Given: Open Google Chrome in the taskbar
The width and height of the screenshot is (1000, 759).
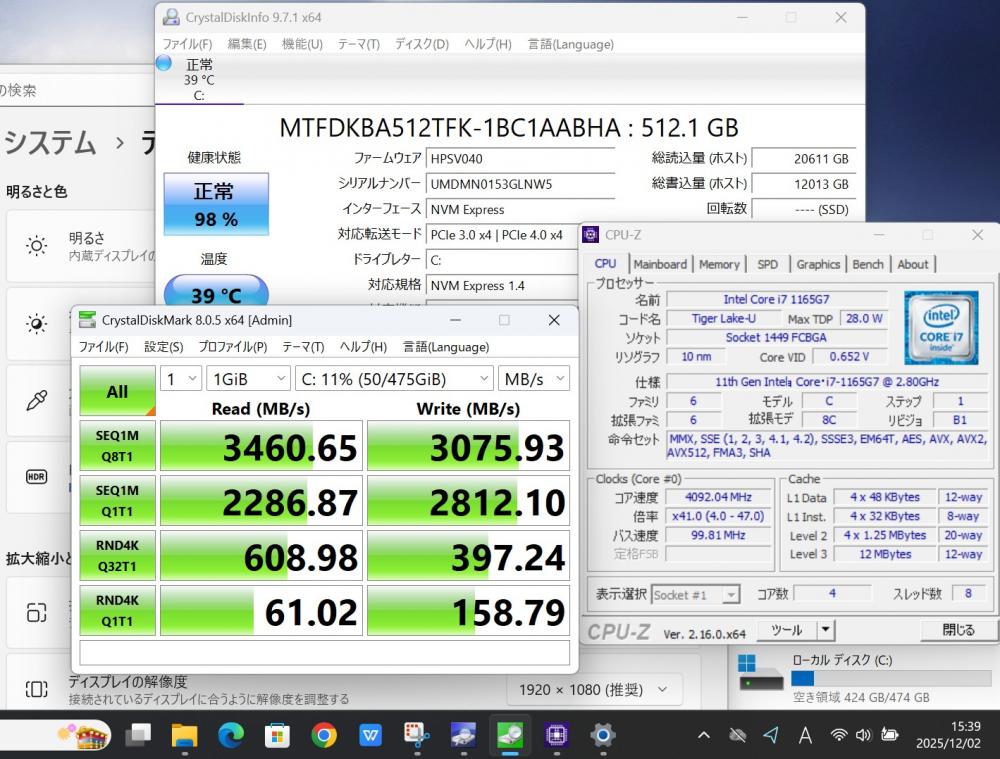Looking at the screenshot, I should pyautogui.click(x=323, y=736).
